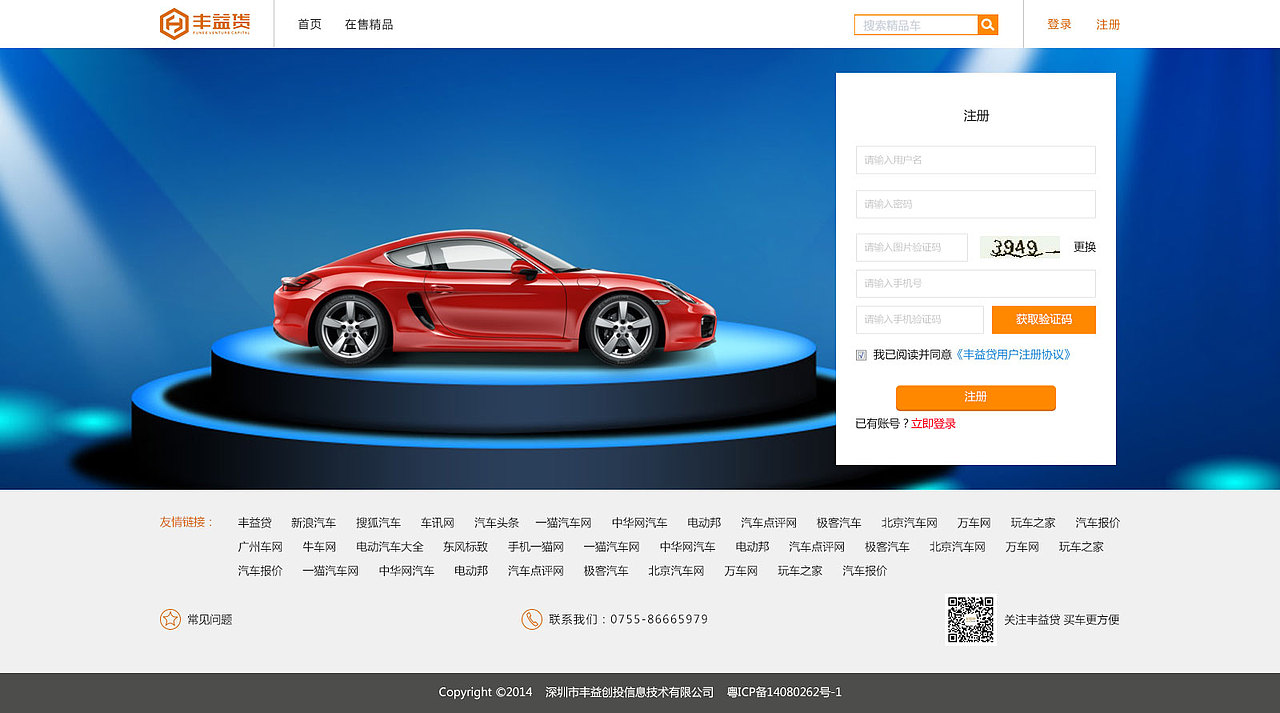Open the 《丰益贷用户注册协议》 agreement link

tap(1013, 354)
